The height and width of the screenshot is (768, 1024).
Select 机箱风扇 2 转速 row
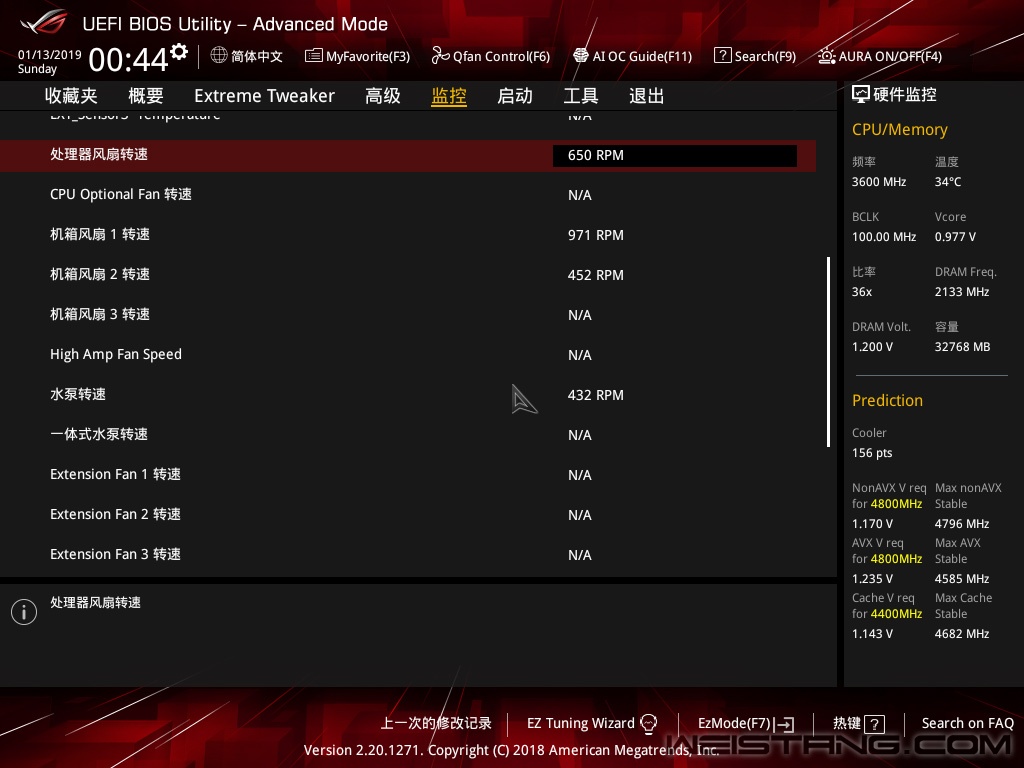click(x=408, y=274)
